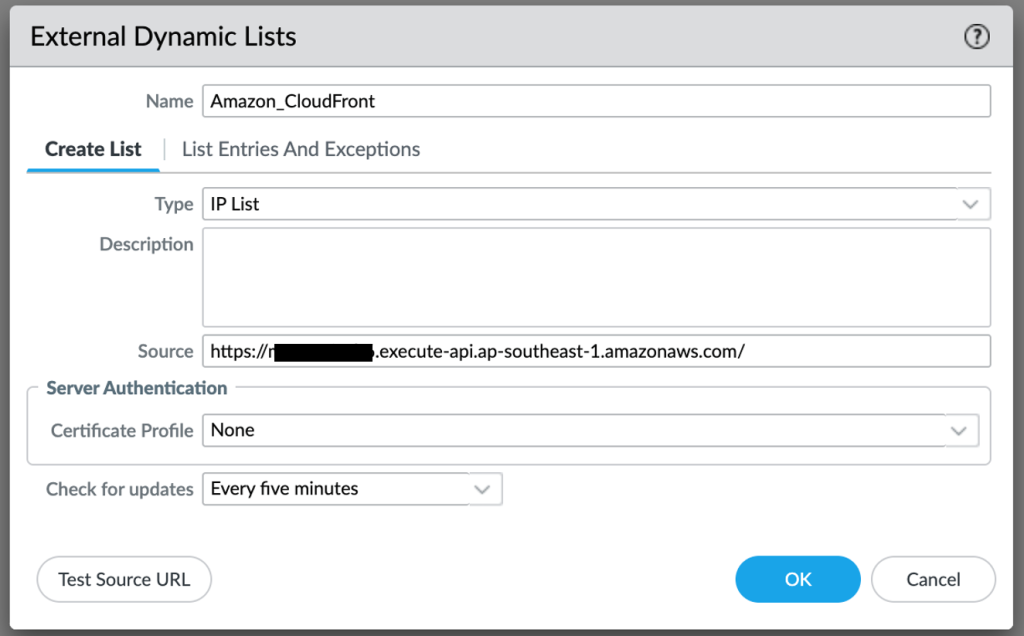Expand the Check for updates dropdown

pos(483,489)
